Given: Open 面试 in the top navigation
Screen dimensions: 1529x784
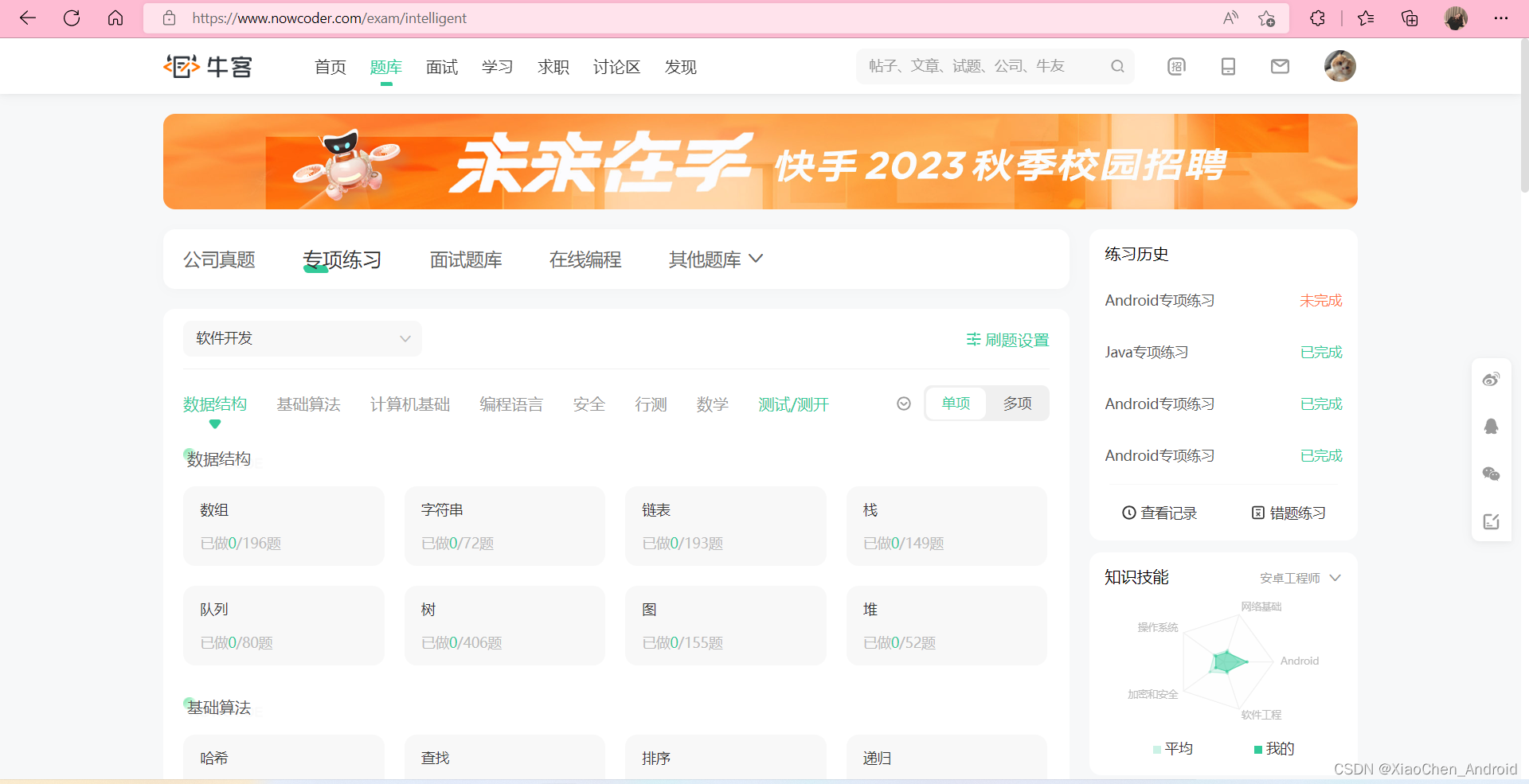Looking at the screenshot, I should [442, 67].
